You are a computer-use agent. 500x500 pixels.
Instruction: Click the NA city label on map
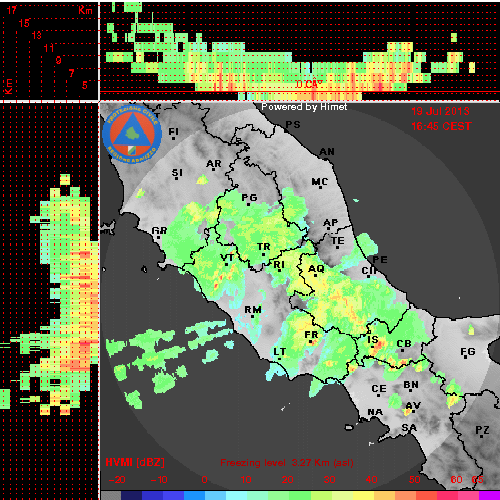pyautogui.click(x=375, y=412)
